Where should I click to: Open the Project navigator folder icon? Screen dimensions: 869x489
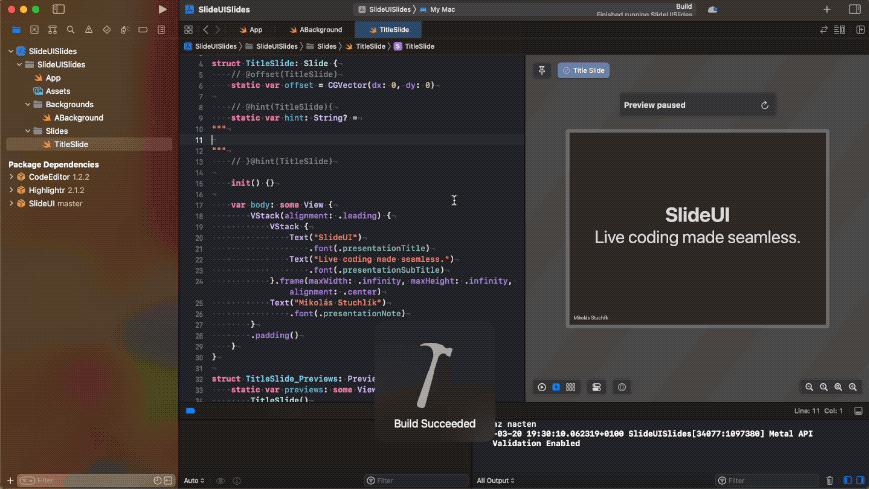pyautogui.click(x=16, y=30)
